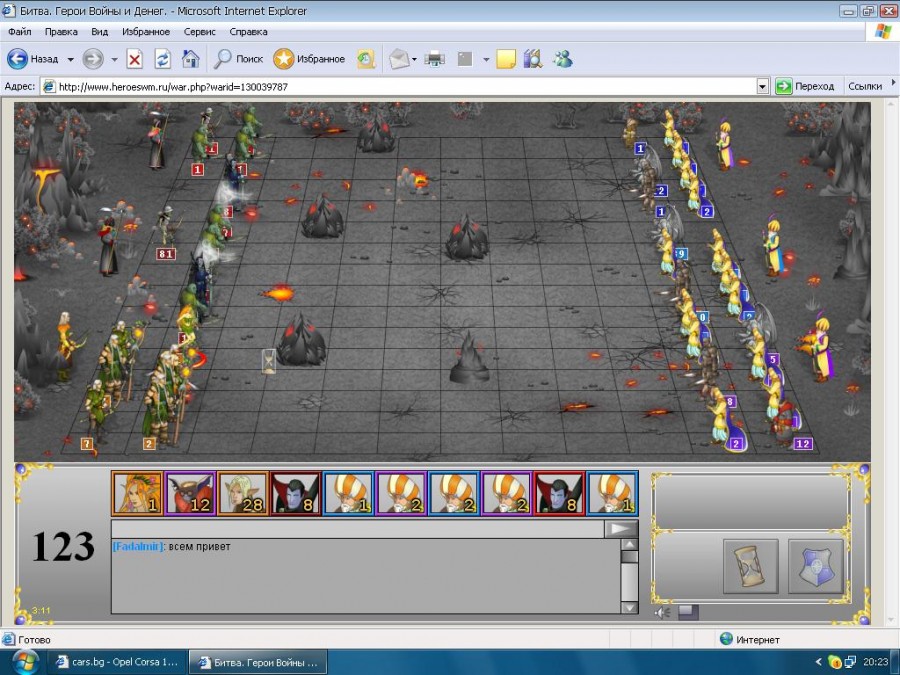Open the Файл menu
This screenshot has width=900, height=675.
click(20, 32)
